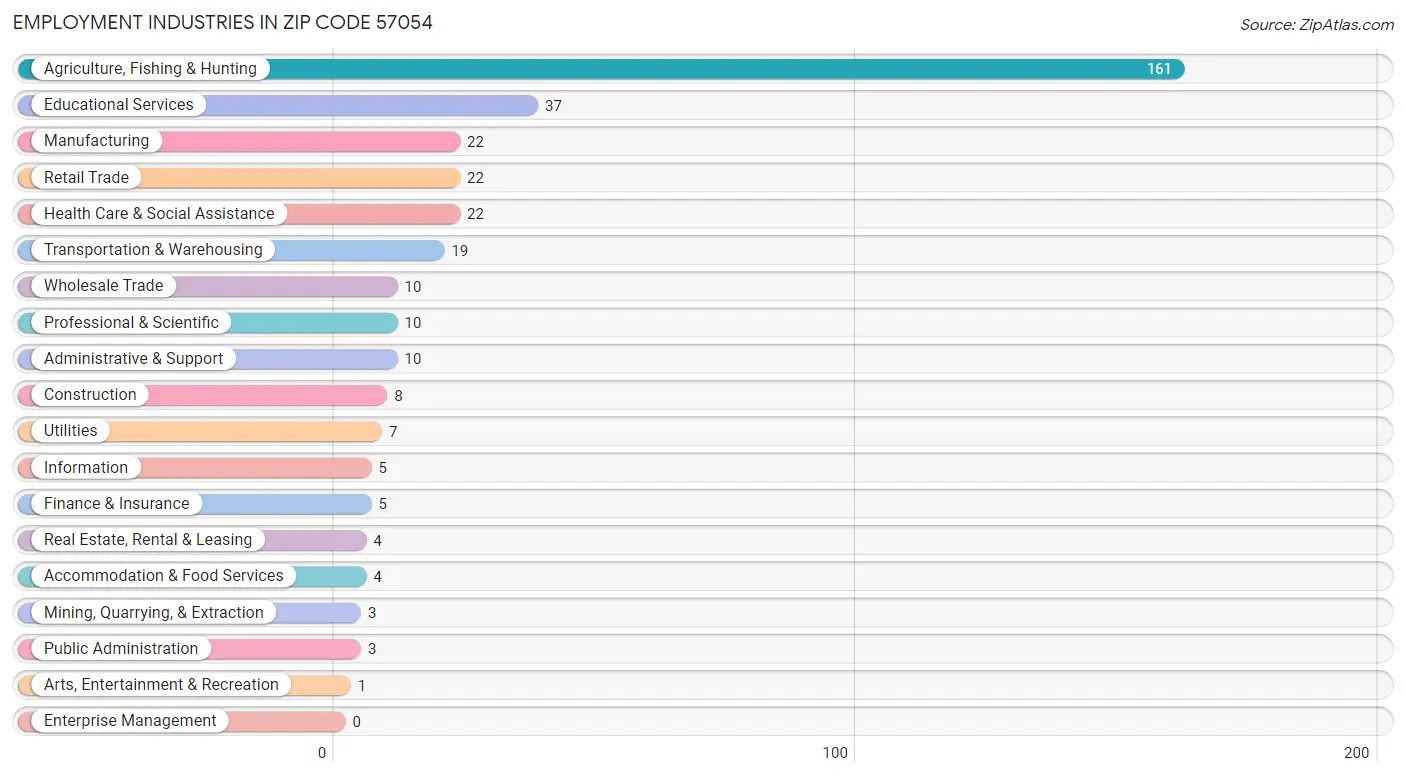1406x776 pixels.
Task: Click Accommodation & Food Services label
Action: 164,576
